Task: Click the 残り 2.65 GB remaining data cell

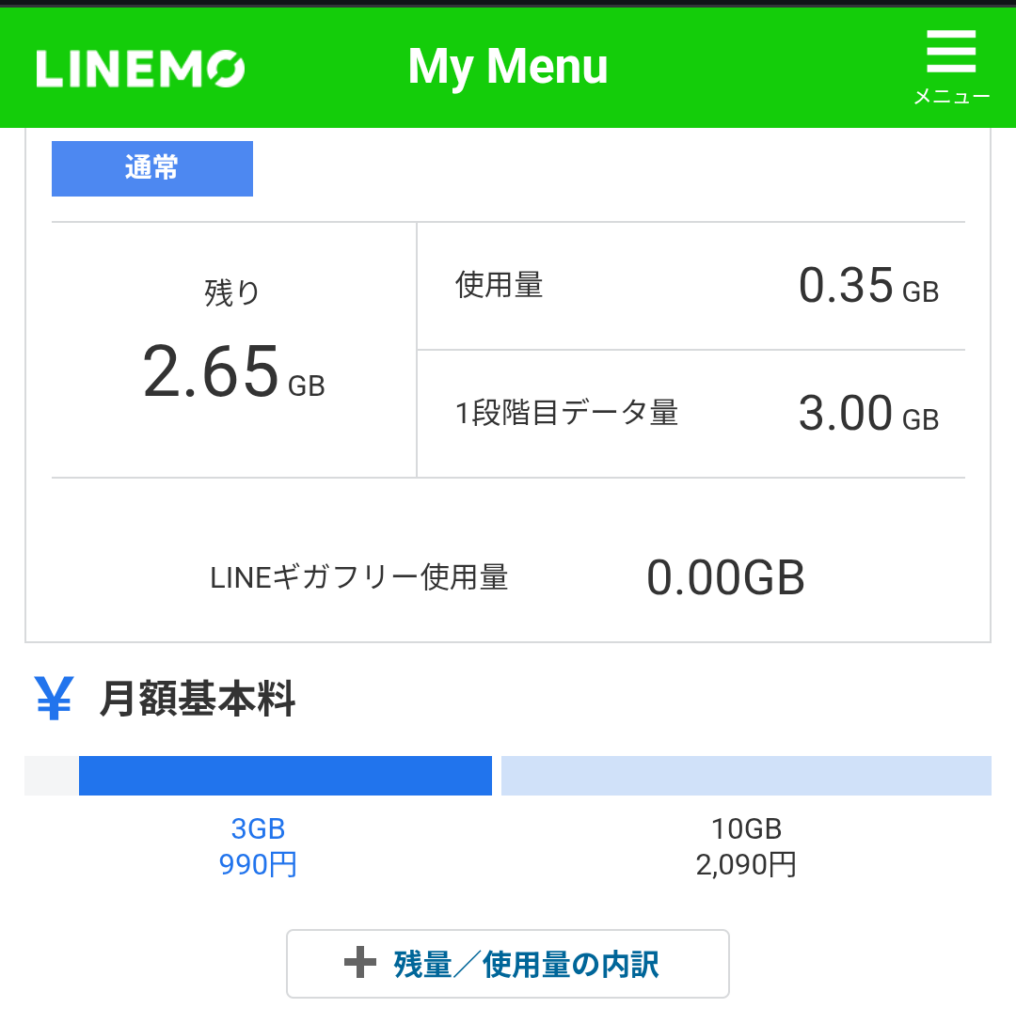Action: 234,350
